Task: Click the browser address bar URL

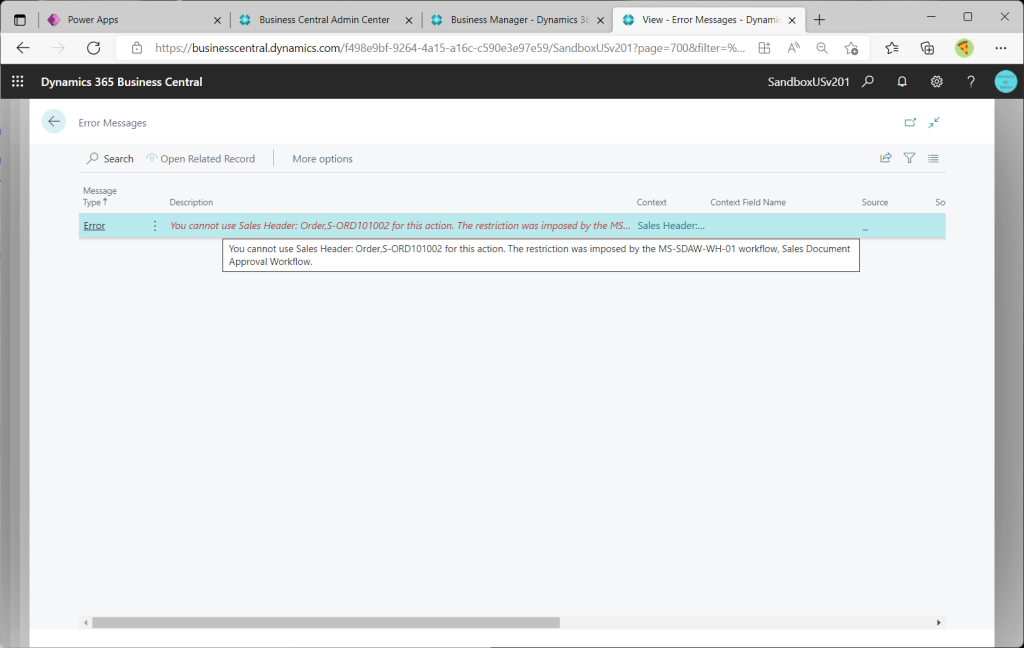Action: [449, 48]
